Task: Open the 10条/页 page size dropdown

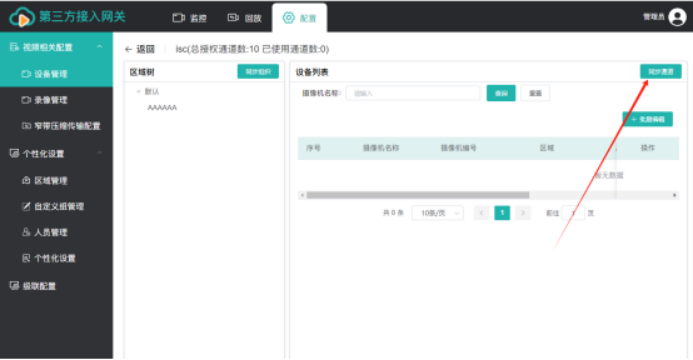Action: point(438,213)
